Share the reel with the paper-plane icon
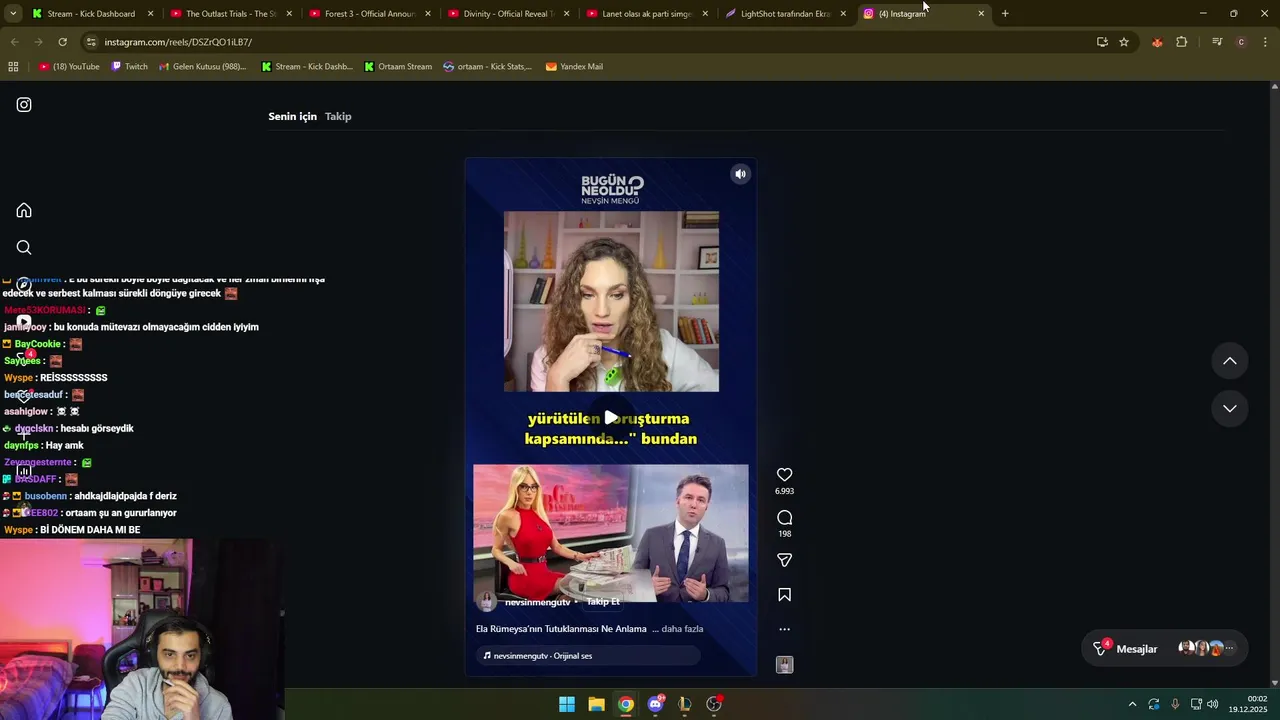The width and height of the screenshot is (1280, 720). pyautogui.click(x=784, y=560)
